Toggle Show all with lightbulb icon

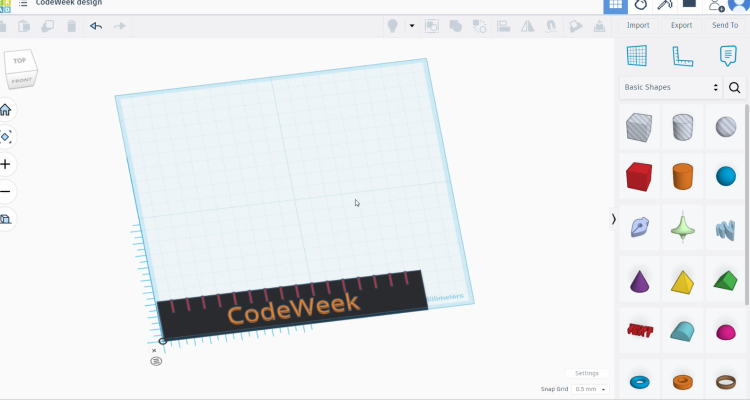click(x=392, y=26)
